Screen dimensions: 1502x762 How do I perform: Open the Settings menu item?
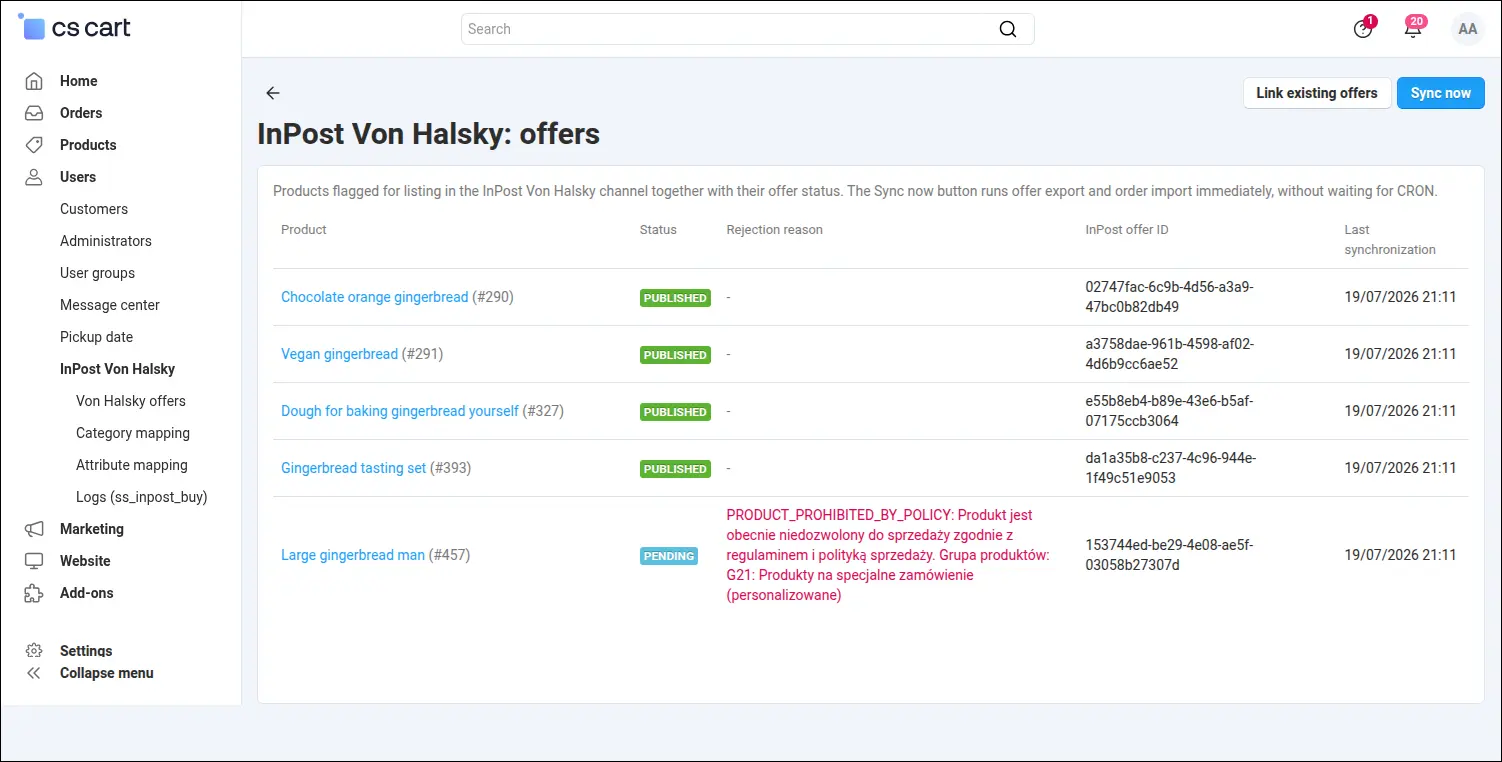86,651
